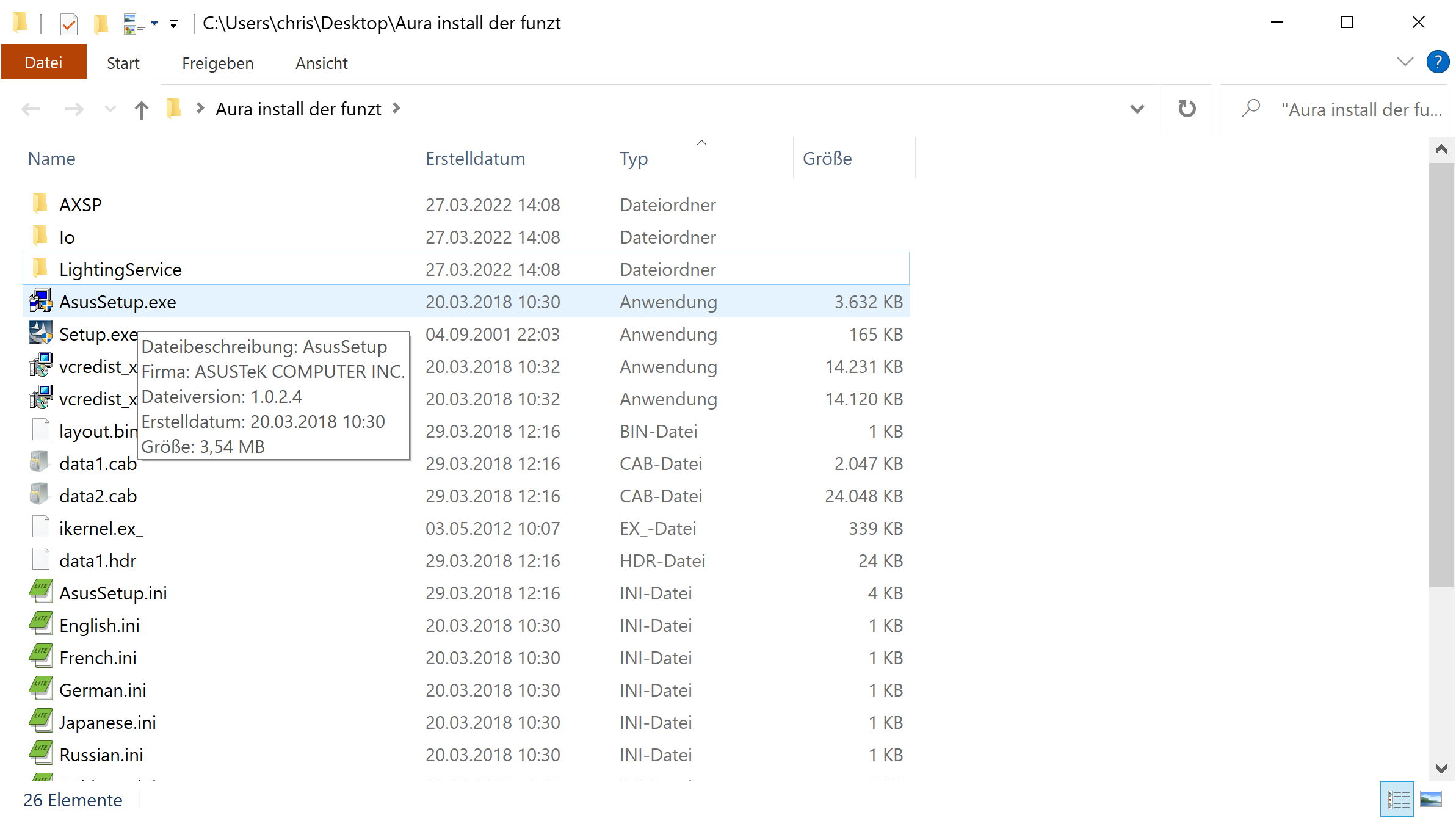Expand the ribbon with the chevron

1405,62
